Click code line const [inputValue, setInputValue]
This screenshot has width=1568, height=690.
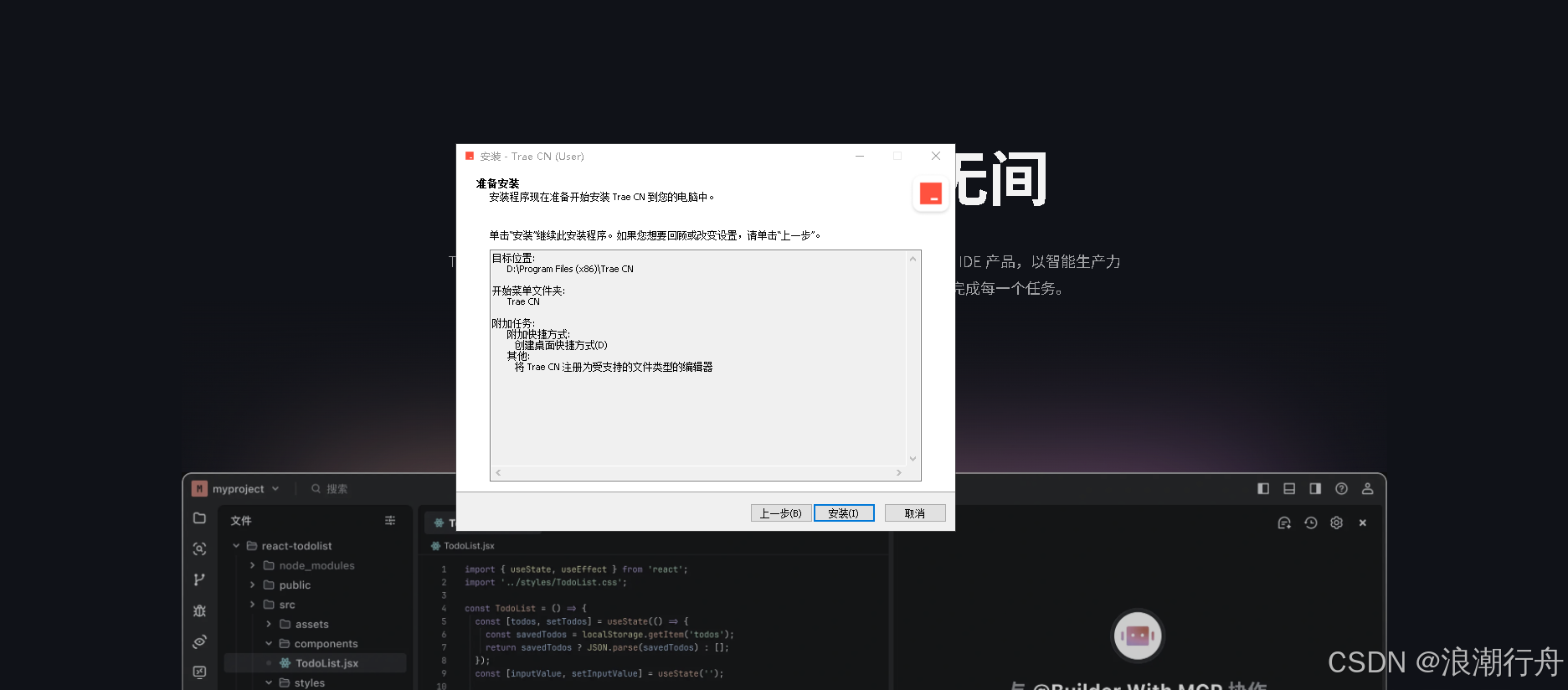(x=599, y=674)
